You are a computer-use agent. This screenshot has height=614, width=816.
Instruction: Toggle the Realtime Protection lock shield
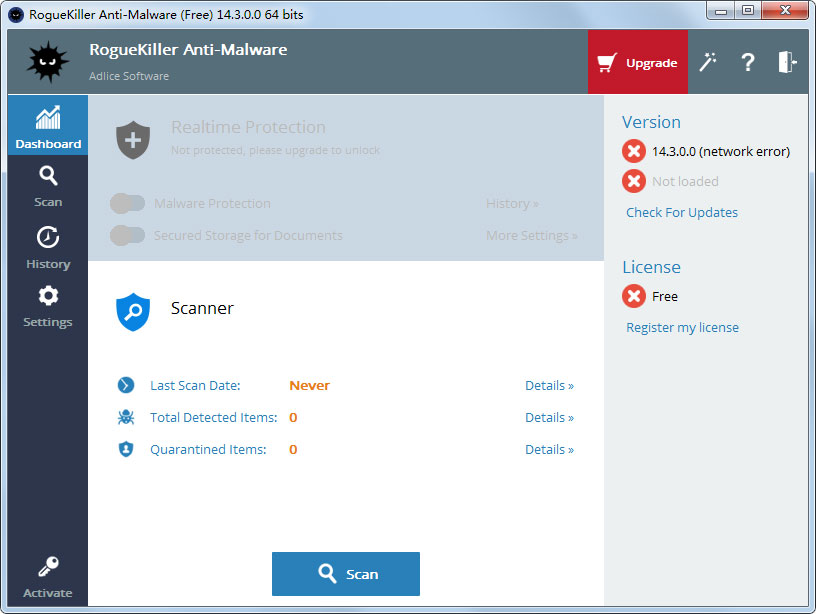[133, 139]
